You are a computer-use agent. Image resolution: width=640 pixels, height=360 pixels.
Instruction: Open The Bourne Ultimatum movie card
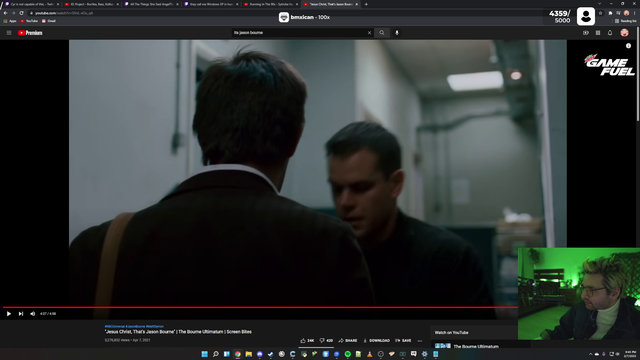point(474,346)
